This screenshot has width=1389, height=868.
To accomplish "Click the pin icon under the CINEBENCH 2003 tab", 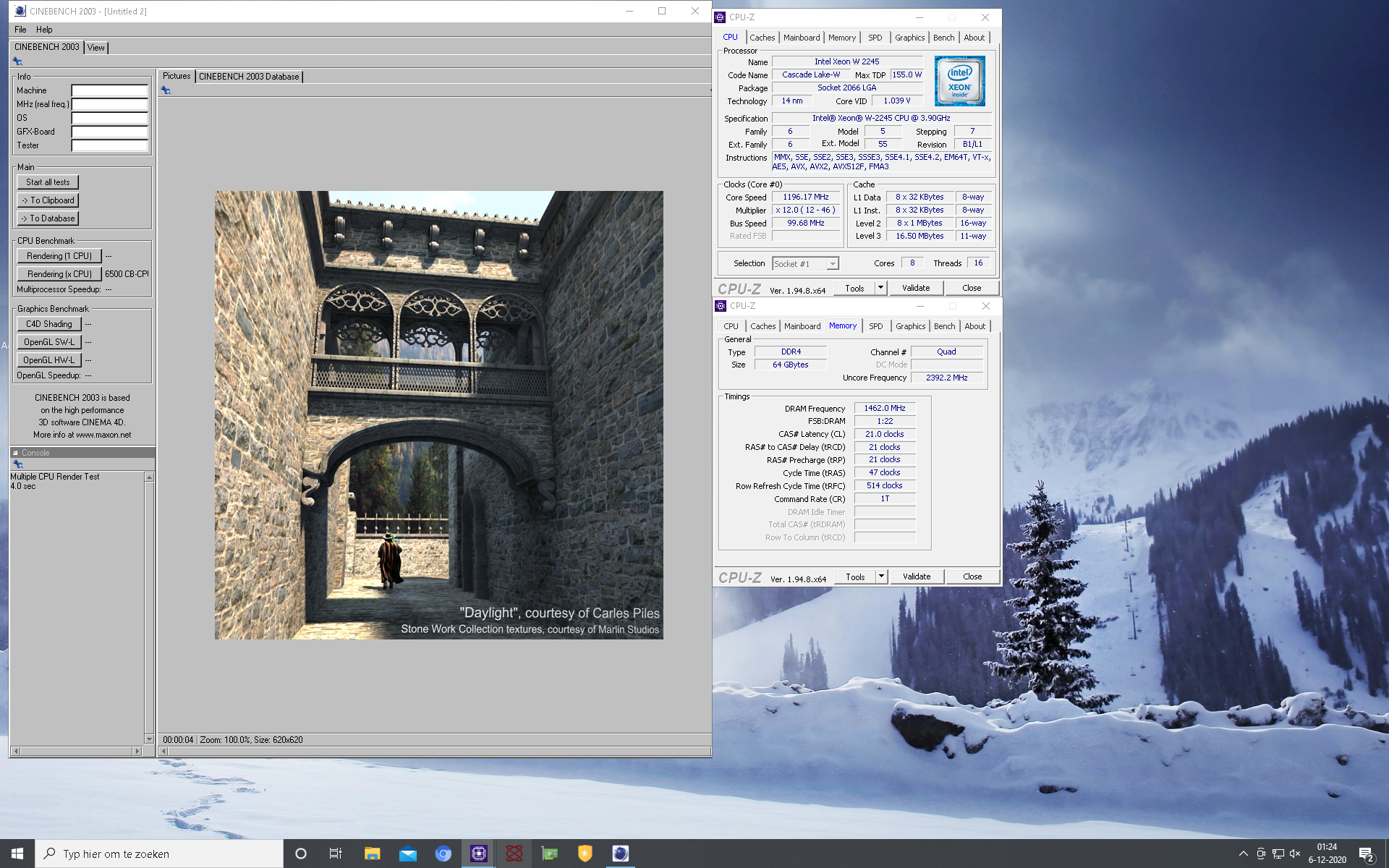I will point(17,61).
